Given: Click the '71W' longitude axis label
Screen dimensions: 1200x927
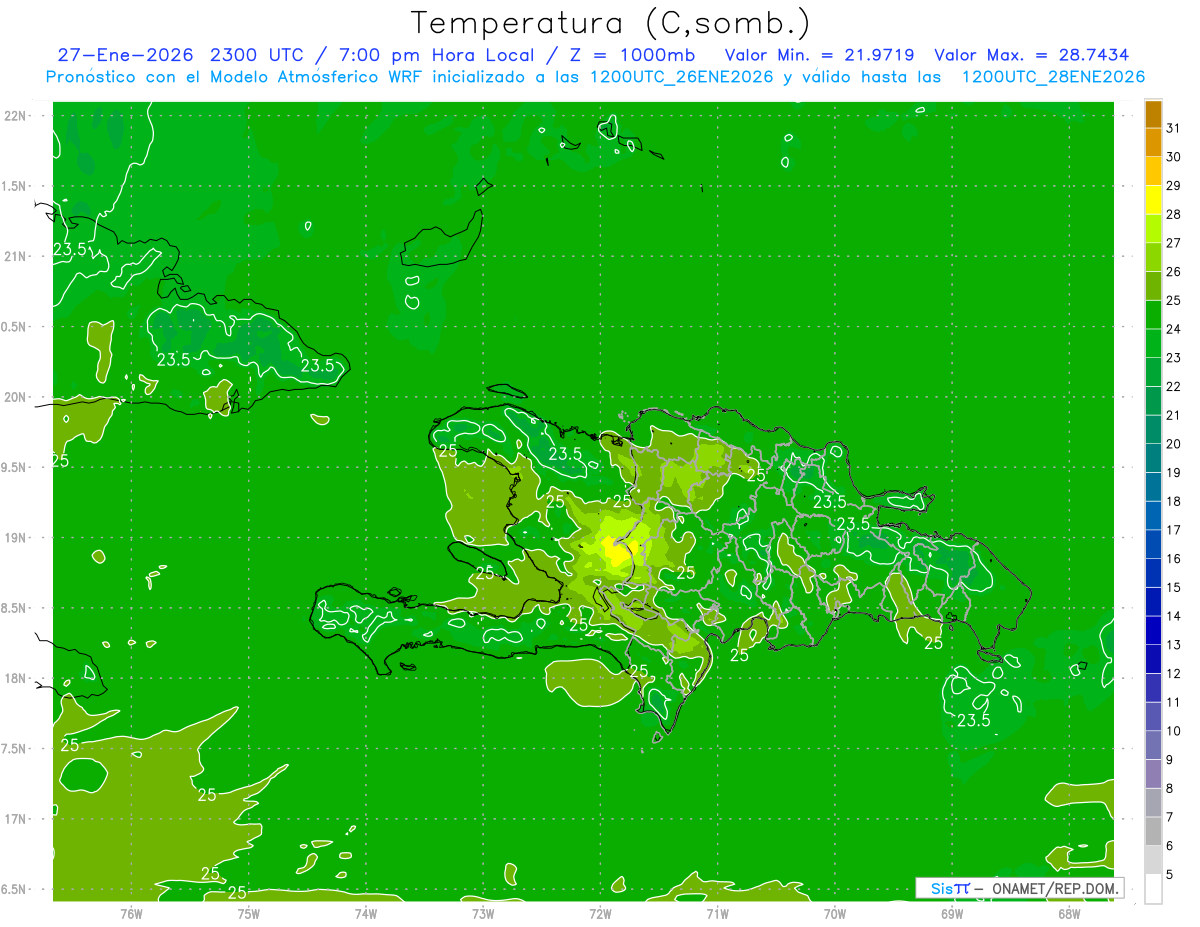Looking at the screenshot, I should click(717, 914).
